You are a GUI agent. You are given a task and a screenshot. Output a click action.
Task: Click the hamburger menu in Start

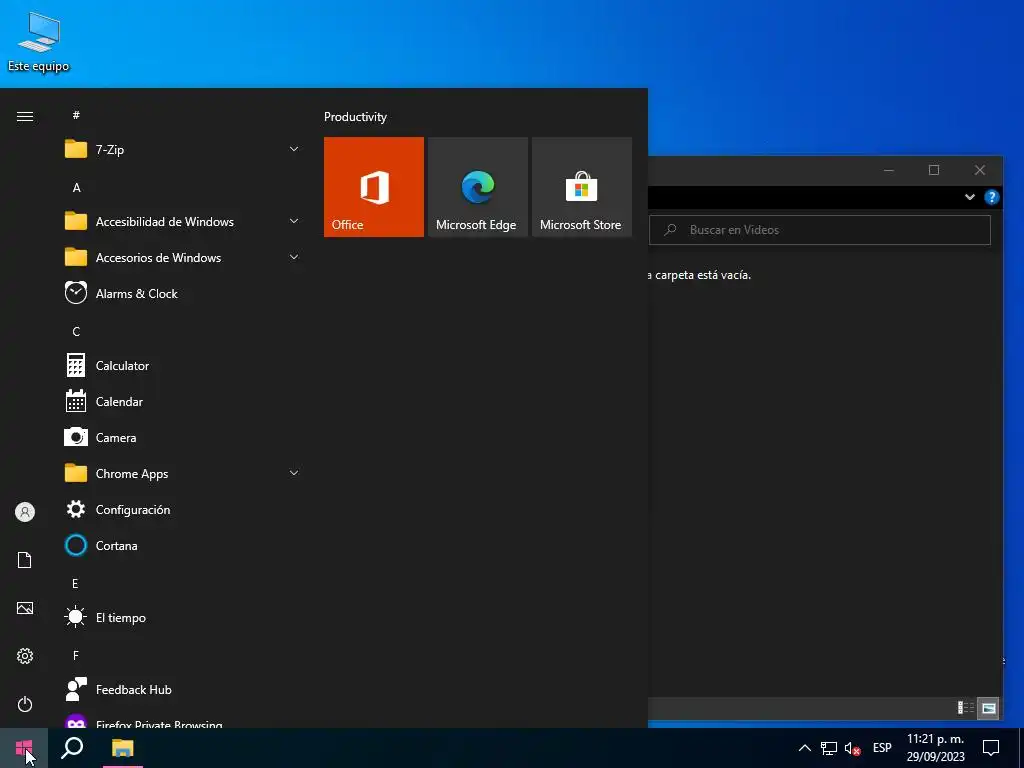[25, 116]
